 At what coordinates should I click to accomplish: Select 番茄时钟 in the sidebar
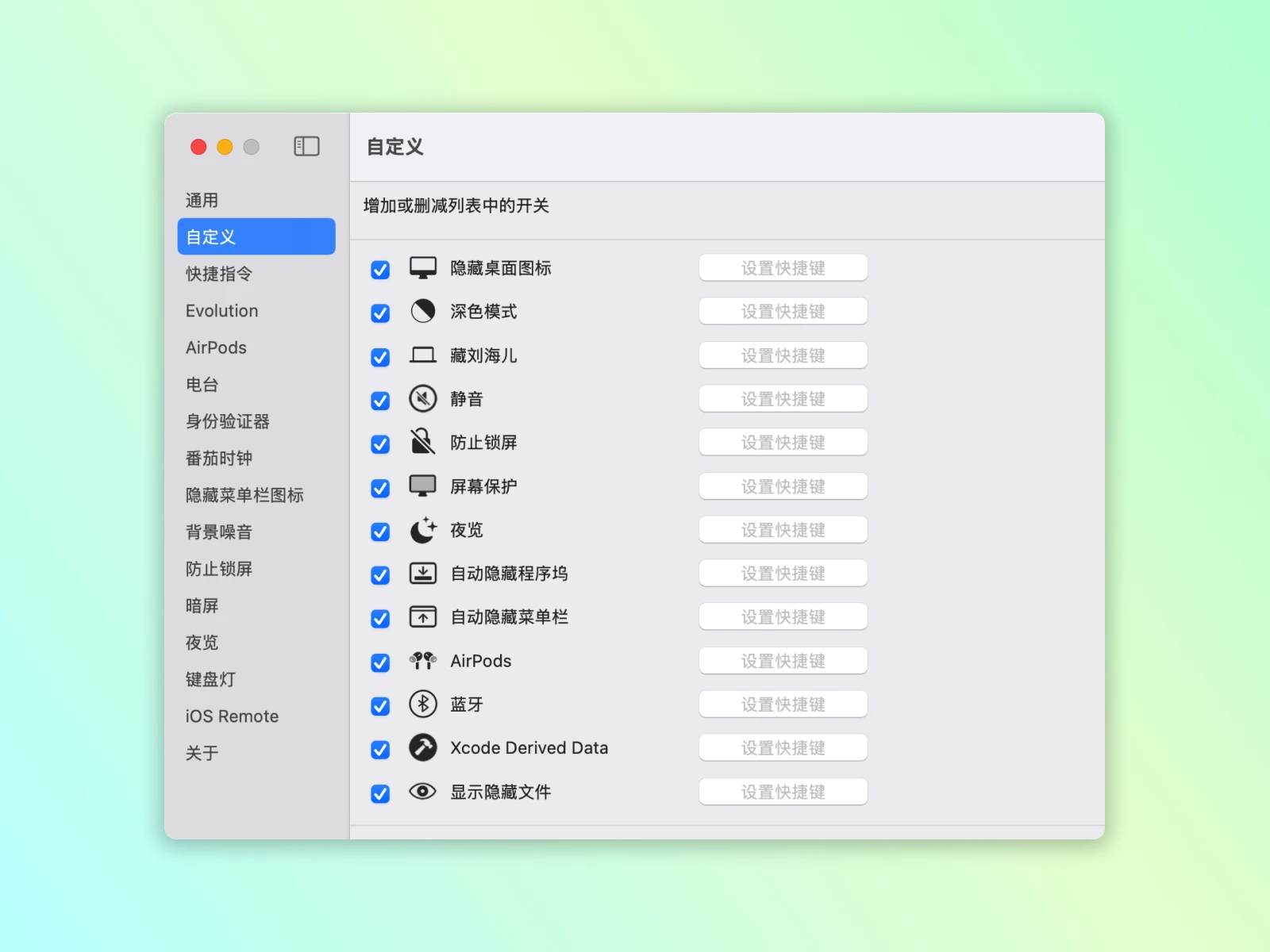(256, 458)
